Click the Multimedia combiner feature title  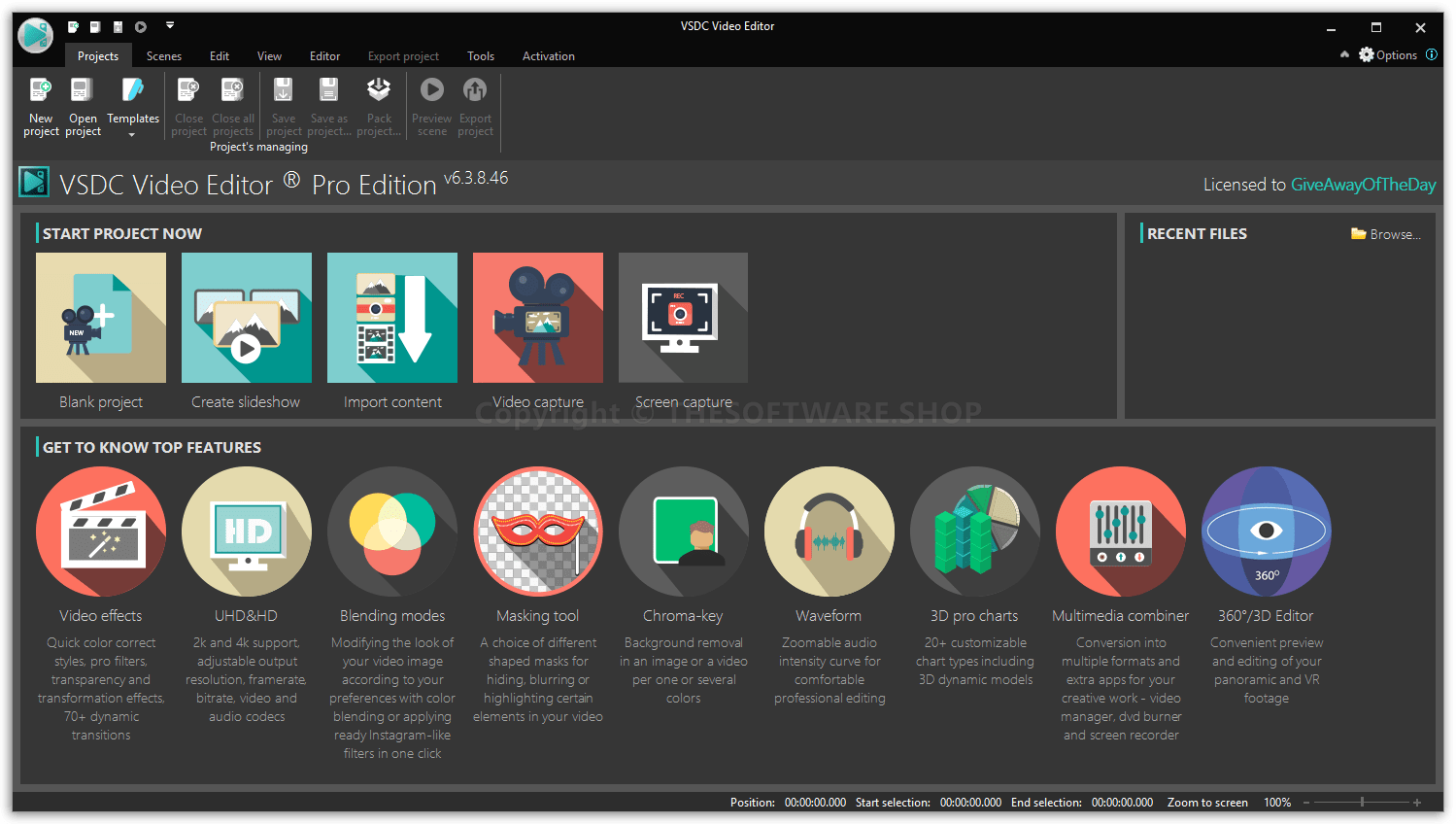pyautogui.click(x=1121, y=616)
